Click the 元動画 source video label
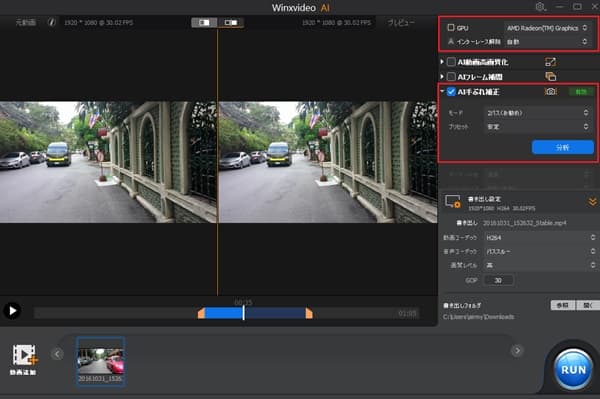 [x=26, y=23]
